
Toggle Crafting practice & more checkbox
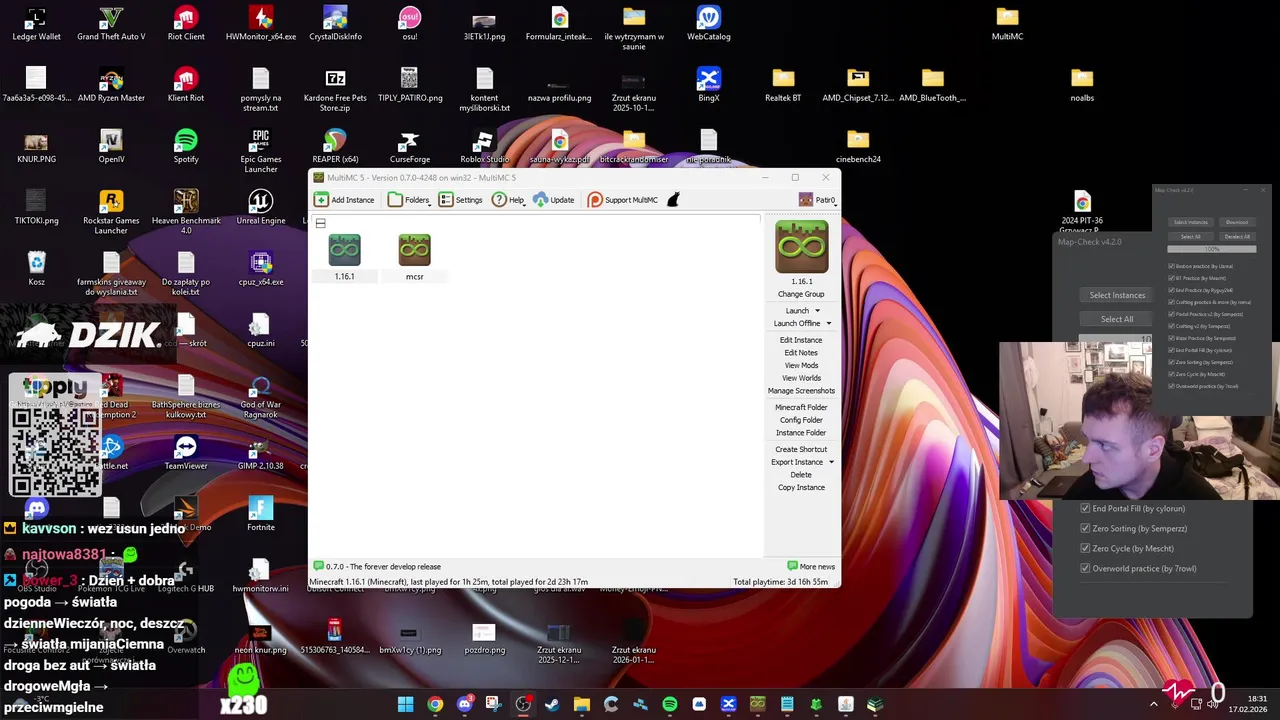click(1171, 302)
